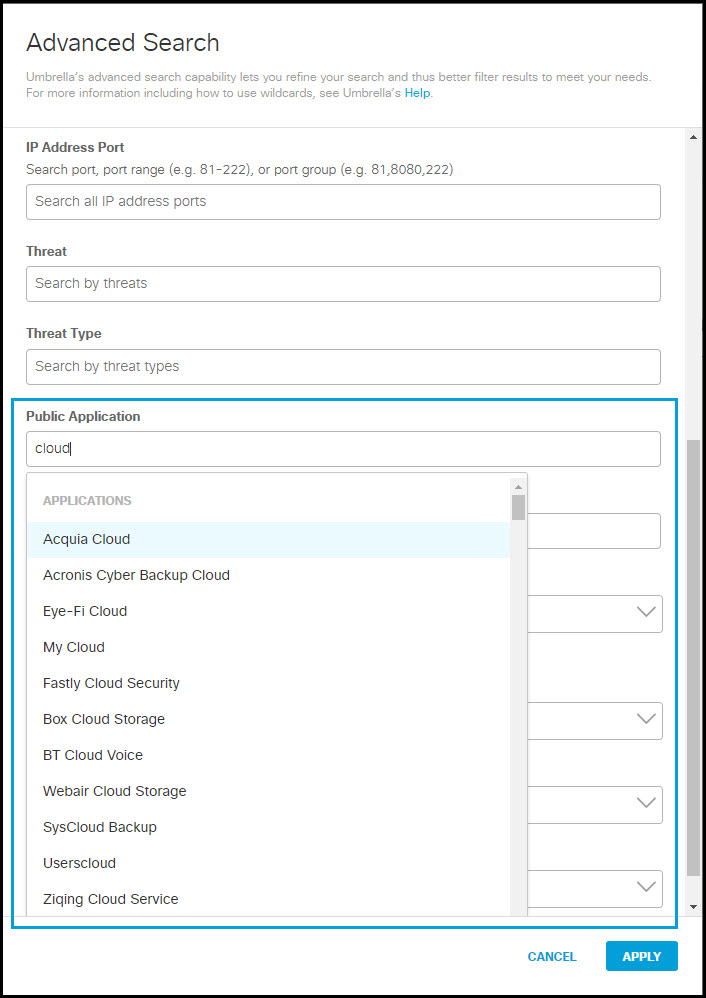Choose Webair Cloud Storage
Viewport: 706px width, 998px height.
click(x=268, y=791)
